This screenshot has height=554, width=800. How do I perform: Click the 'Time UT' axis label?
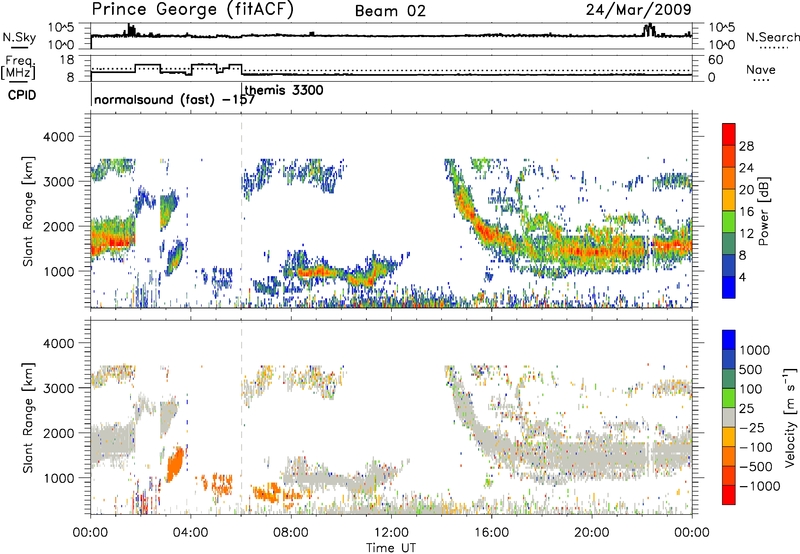pos(391,548)
